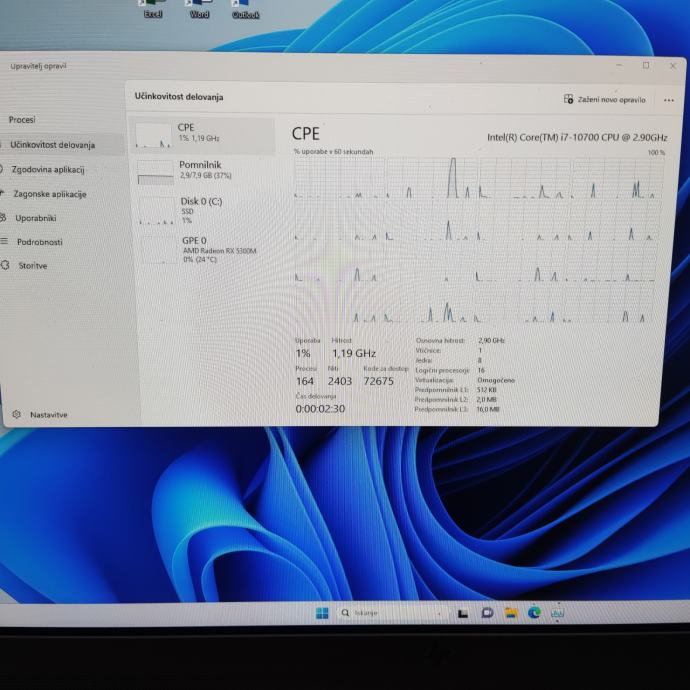The width and height of the screenshot is (690, 690).
Task: Select the Pomnilnik memory item
Action: coord(203,172)
